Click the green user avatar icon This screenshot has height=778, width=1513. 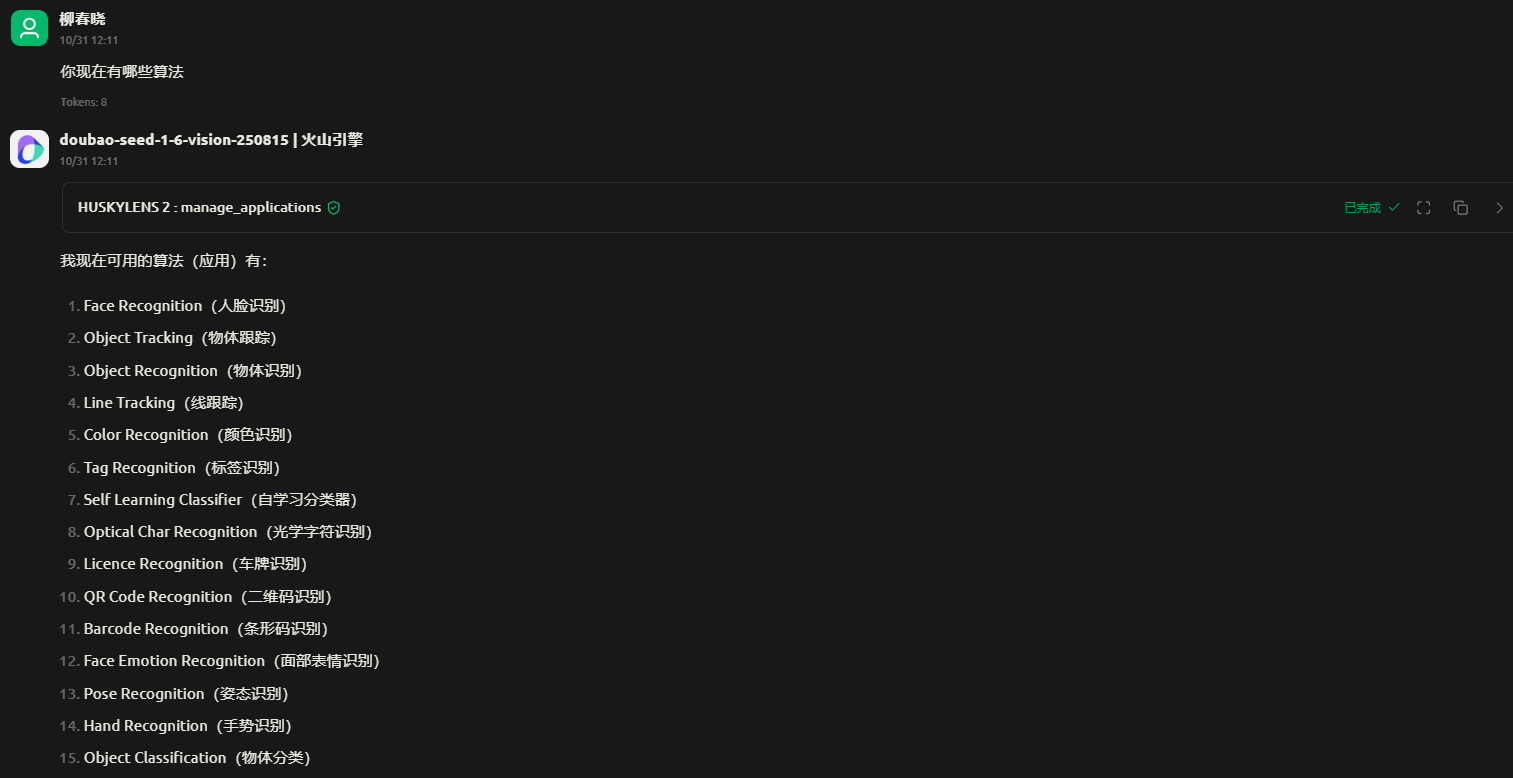point(29,28)
